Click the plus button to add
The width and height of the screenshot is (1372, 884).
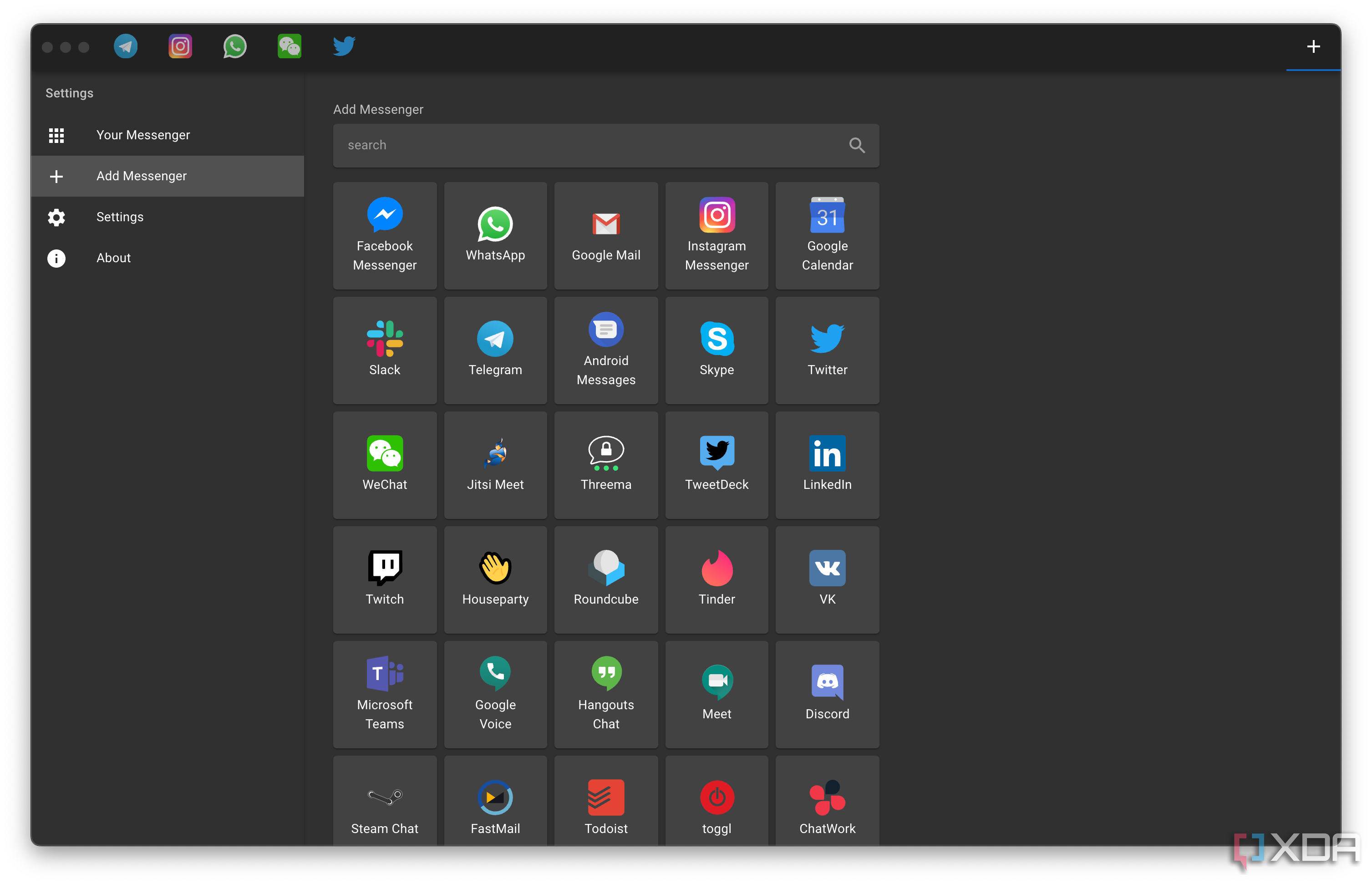1313,45
